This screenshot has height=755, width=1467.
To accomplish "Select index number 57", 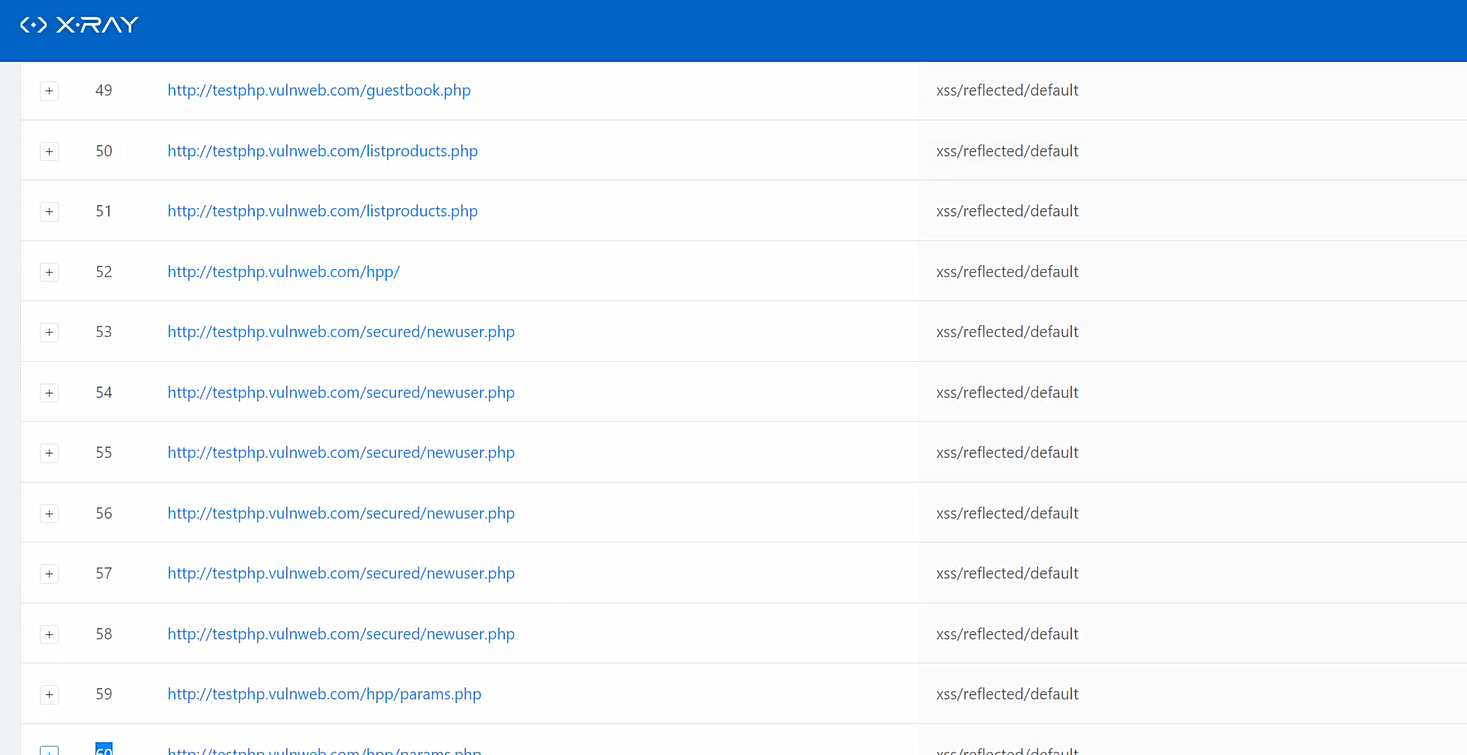I will 104,573.
